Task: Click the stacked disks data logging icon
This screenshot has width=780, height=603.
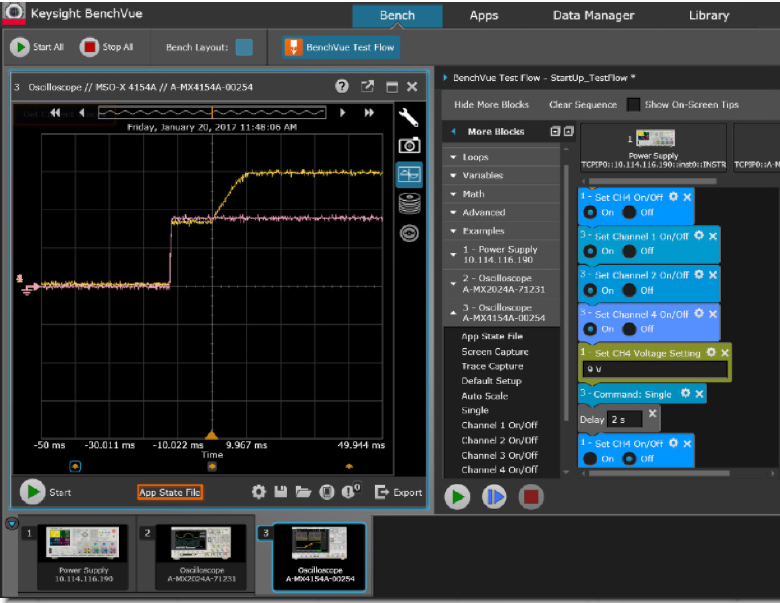Action: [x=409, y=203]
